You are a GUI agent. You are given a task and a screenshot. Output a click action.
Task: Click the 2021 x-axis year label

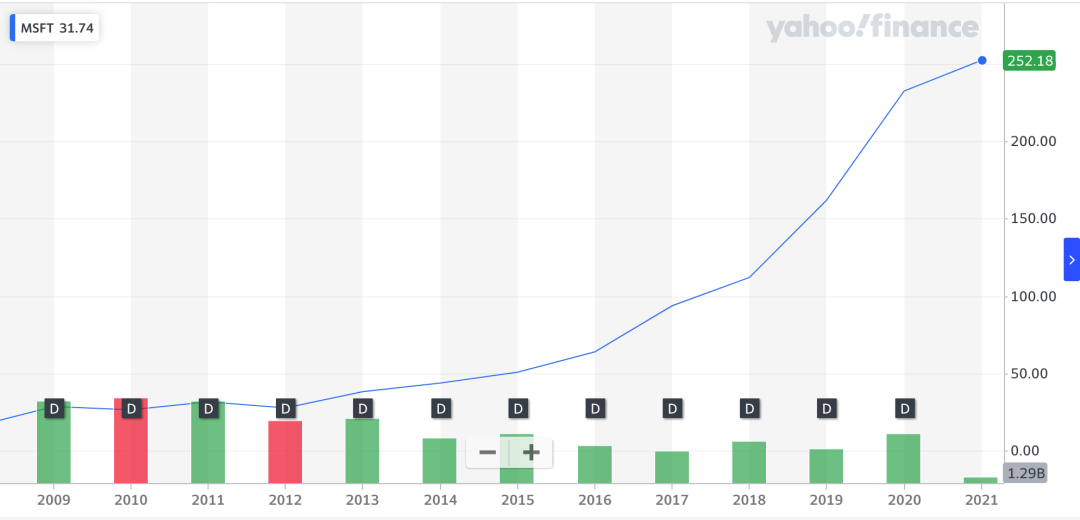[x=981, y=499]
